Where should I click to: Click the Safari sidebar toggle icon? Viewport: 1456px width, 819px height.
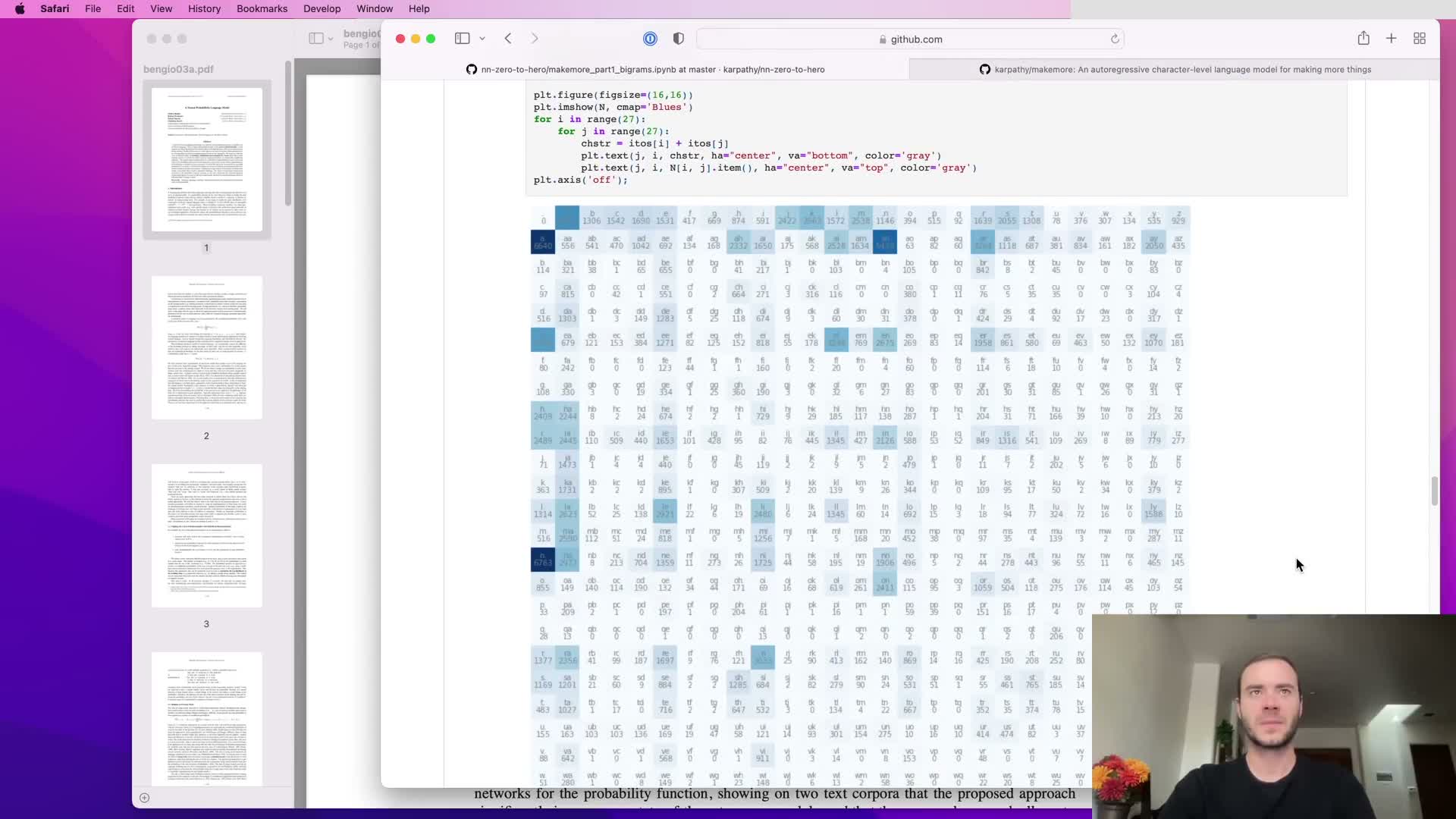click(462, 39)
